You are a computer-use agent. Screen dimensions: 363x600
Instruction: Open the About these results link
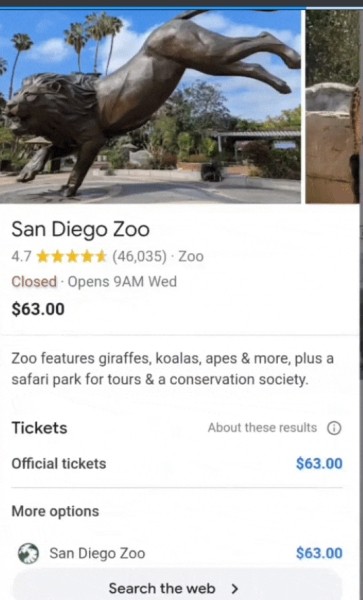click(262, 428)
